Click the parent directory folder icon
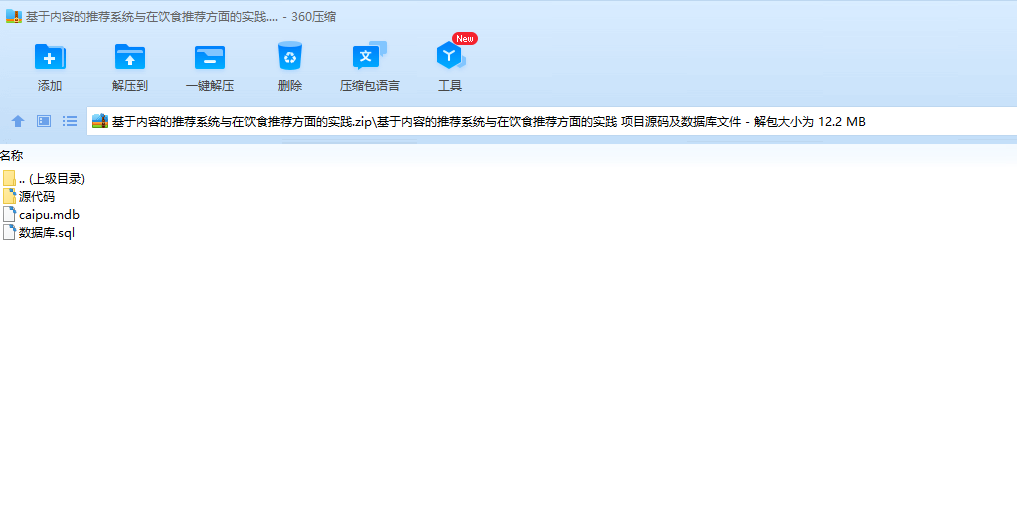The width and height of the screenshot is (1017, 507). pos(9,178)
